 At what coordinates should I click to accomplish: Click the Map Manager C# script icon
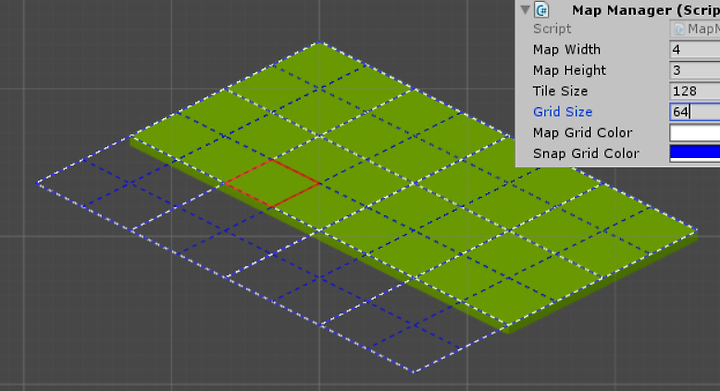point(542,10)
